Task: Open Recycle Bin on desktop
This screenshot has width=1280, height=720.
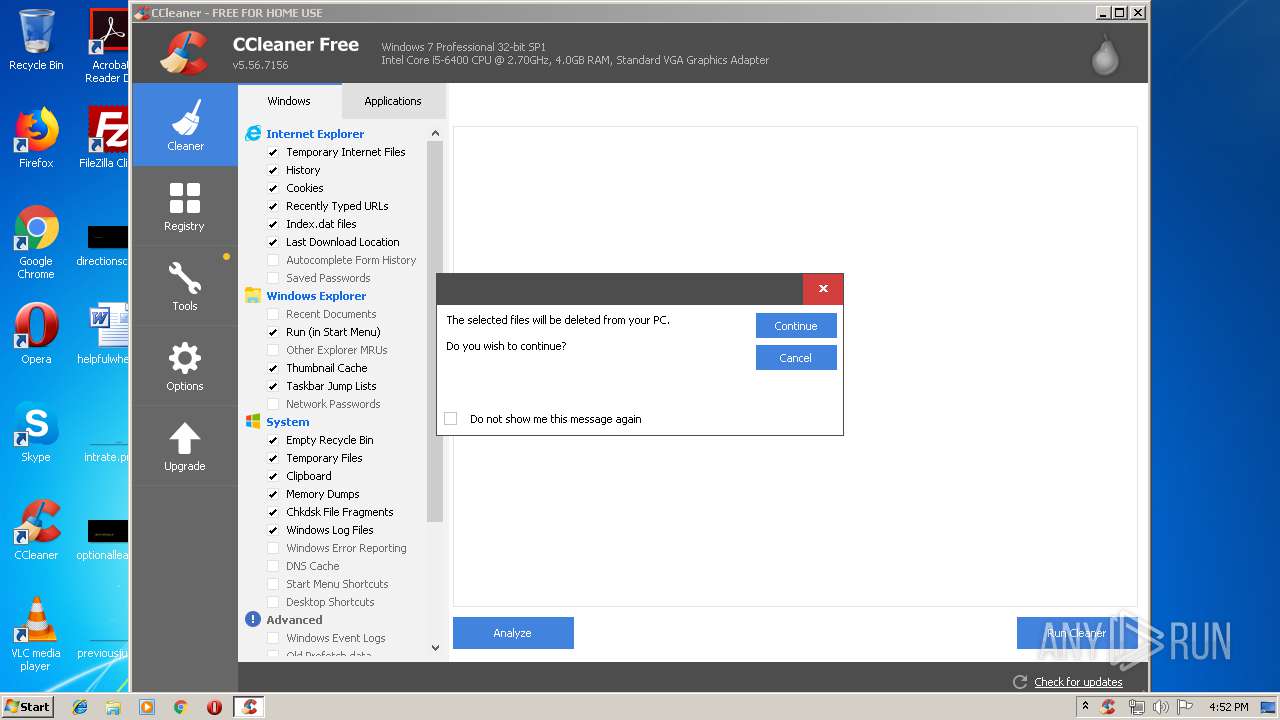Action: click(36, 40)
